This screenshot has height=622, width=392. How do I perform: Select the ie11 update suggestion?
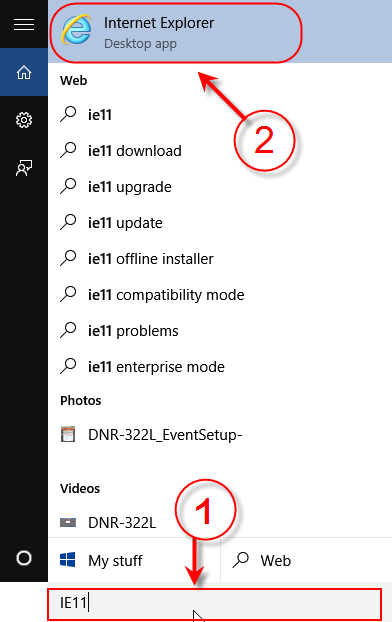coord(220,223)
